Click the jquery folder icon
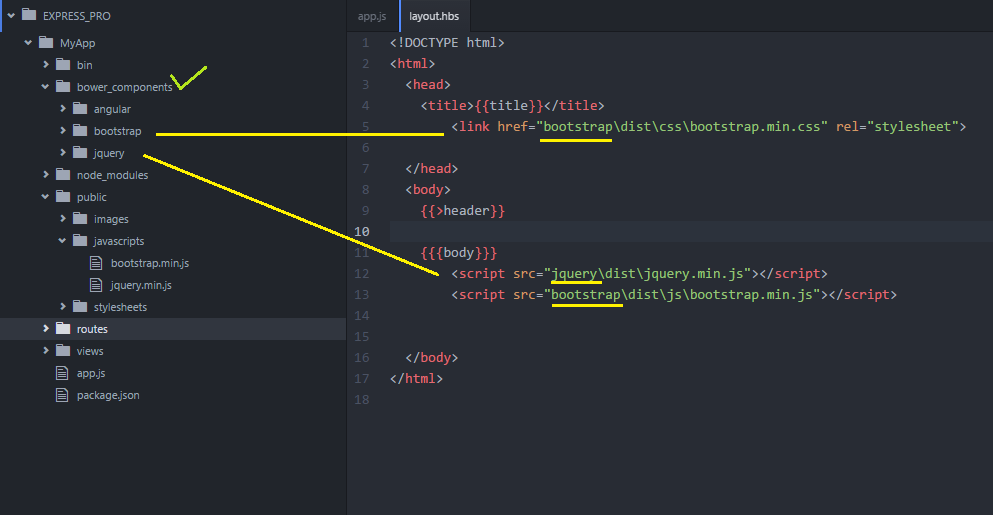Screen dimensions: 993x515 [80, 152]
